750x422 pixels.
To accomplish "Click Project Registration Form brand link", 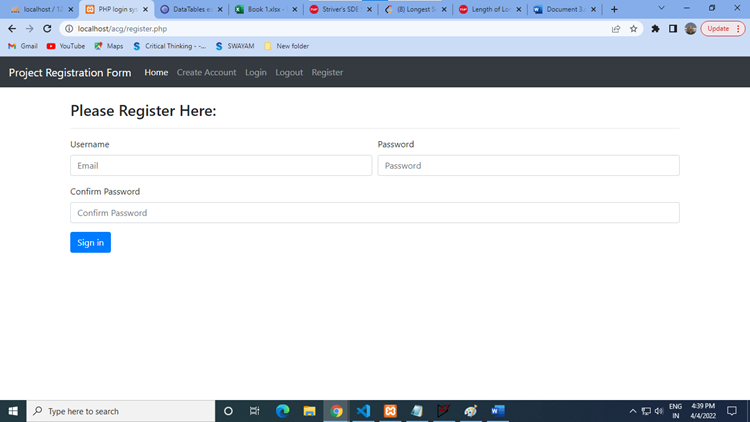I will pyautogui.click(x=70, y=72).
